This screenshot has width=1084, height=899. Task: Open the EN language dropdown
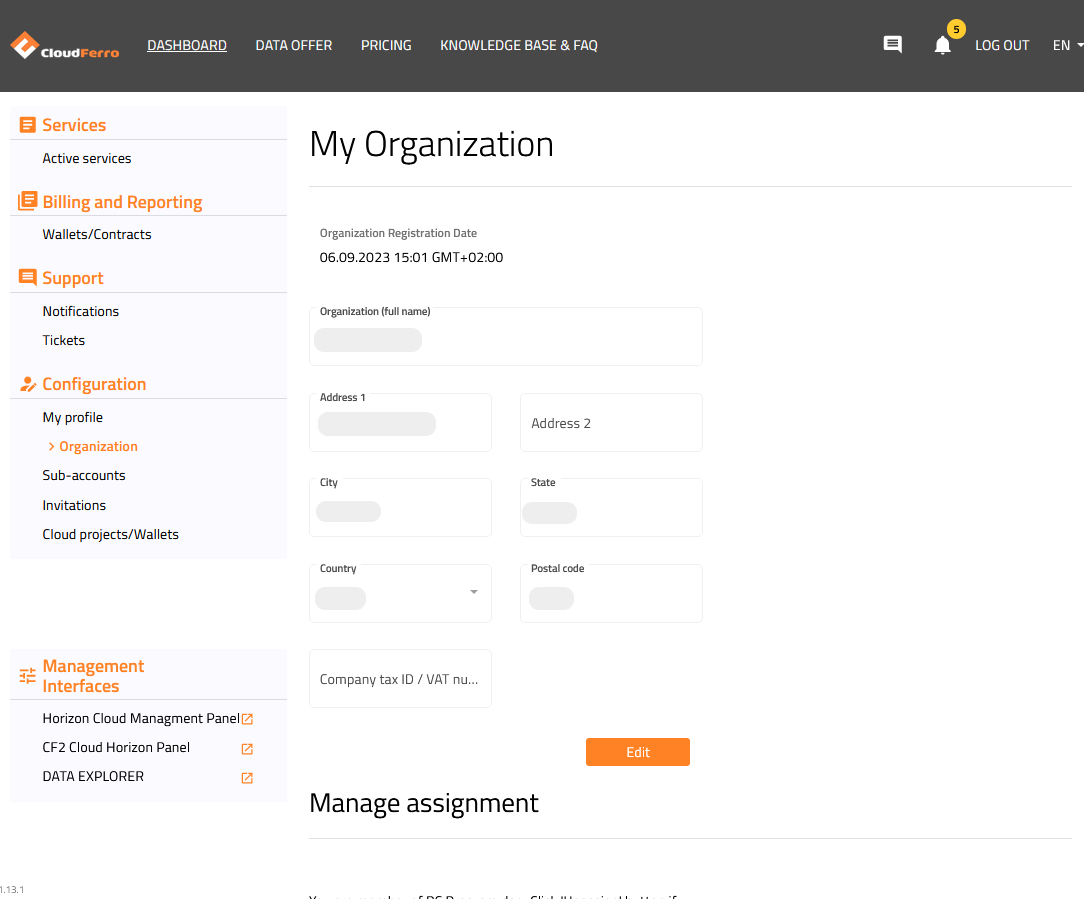pos(1064,45)
